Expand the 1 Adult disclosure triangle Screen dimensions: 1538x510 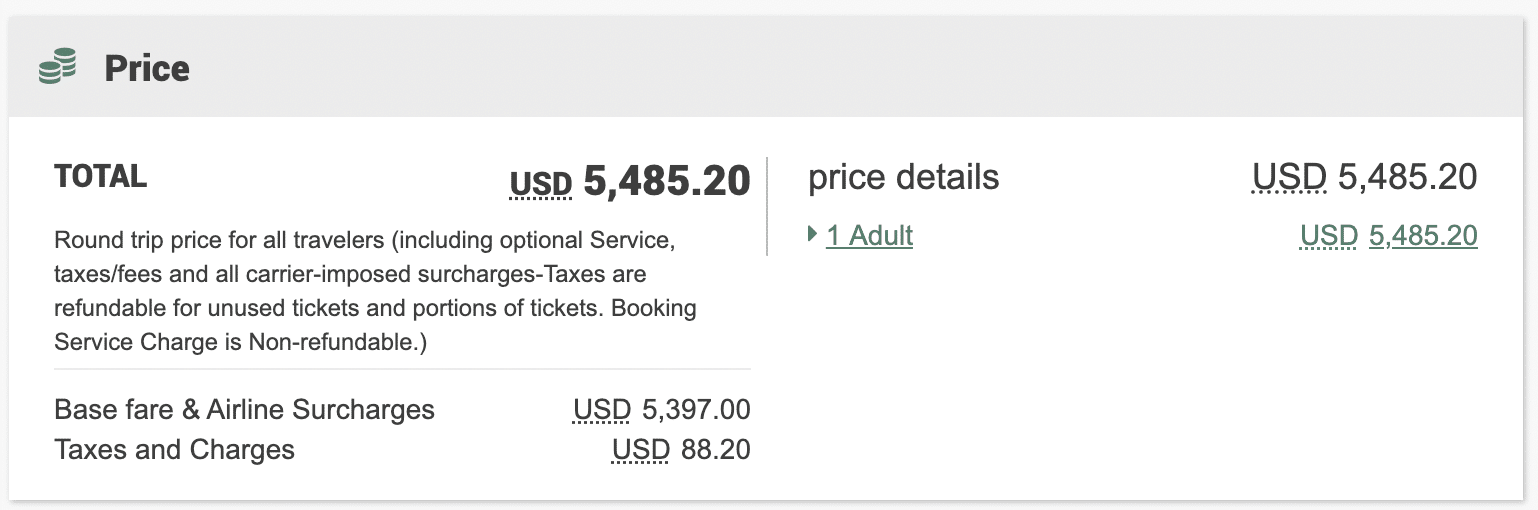(812, 235)
